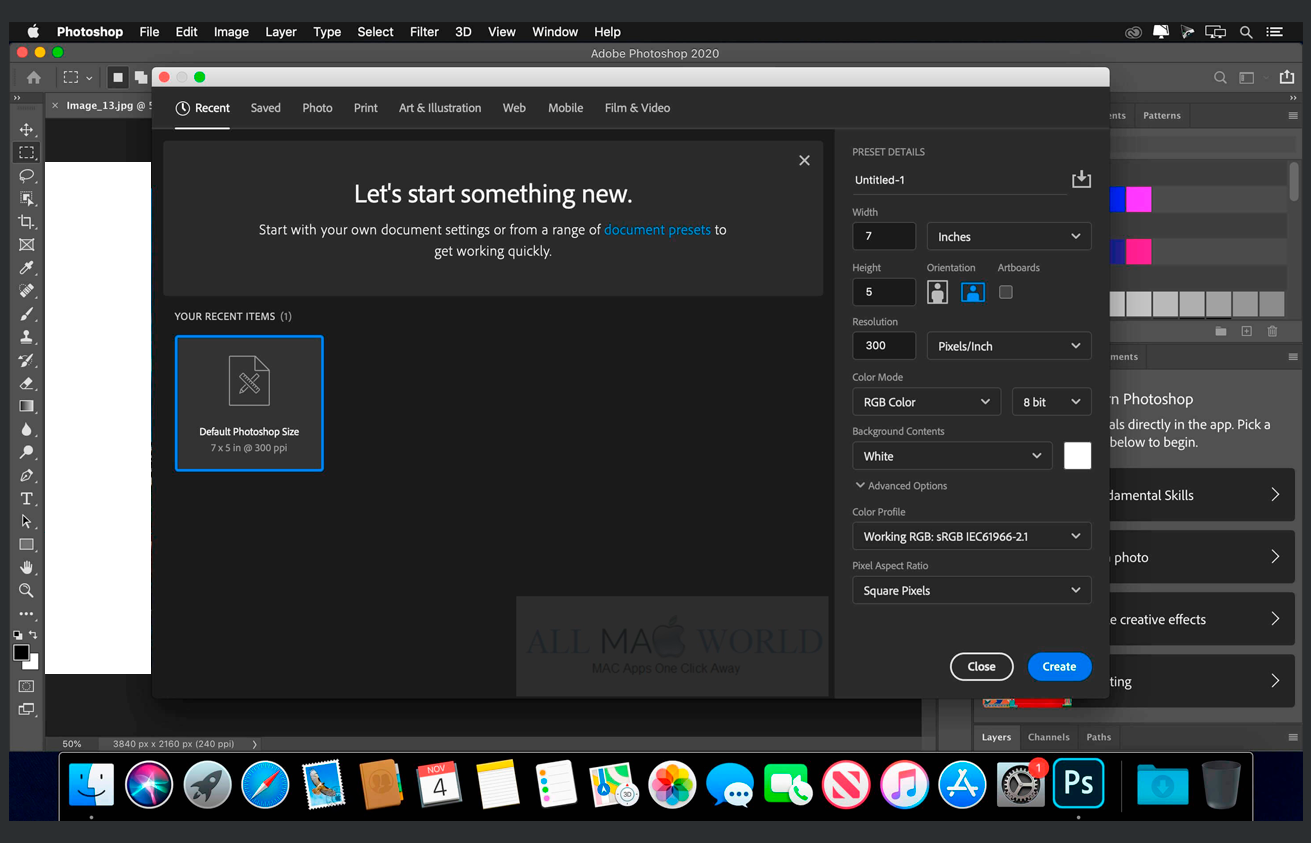Viewport: 1311px width, 843px height.
Task: Open the App Store from the Dock
Action: (x=962, y=784)
